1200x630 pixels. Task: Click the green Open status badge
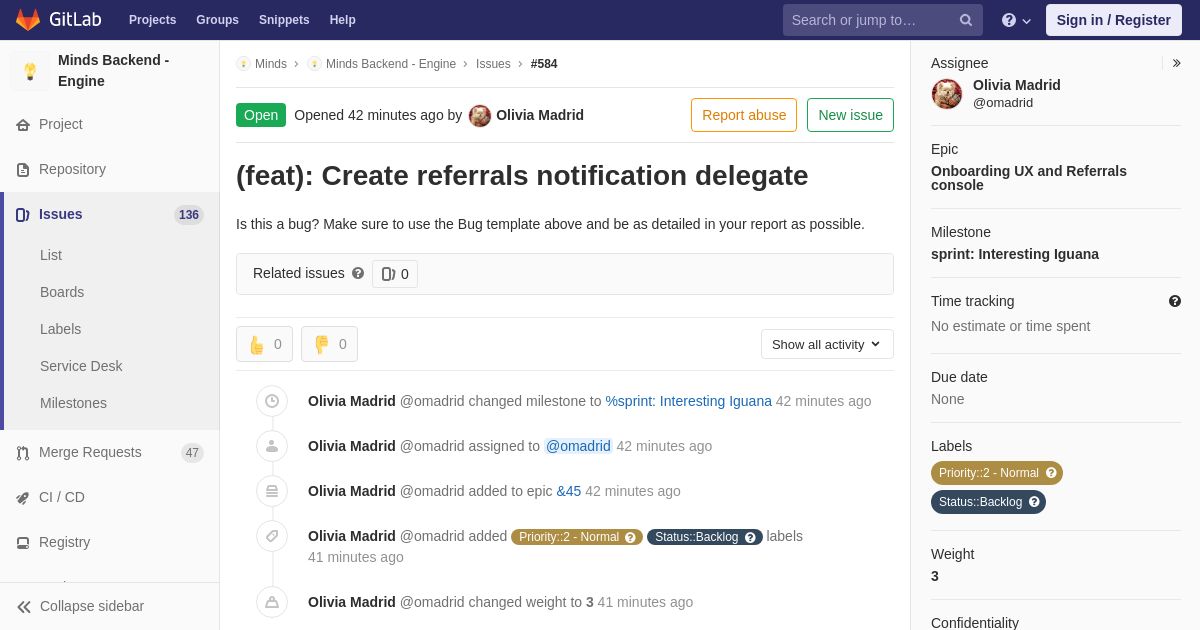[261, 115]
